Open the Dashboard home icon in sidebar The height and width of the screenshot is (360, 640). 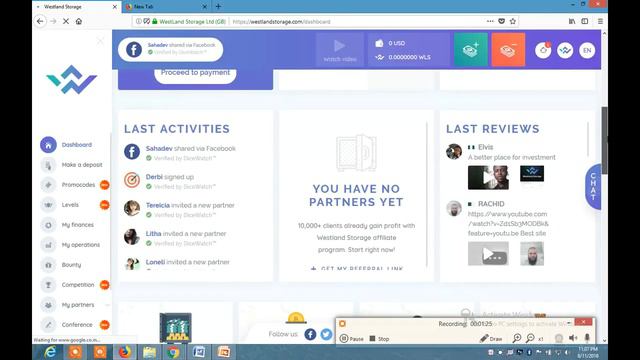(x=48, y=145)
